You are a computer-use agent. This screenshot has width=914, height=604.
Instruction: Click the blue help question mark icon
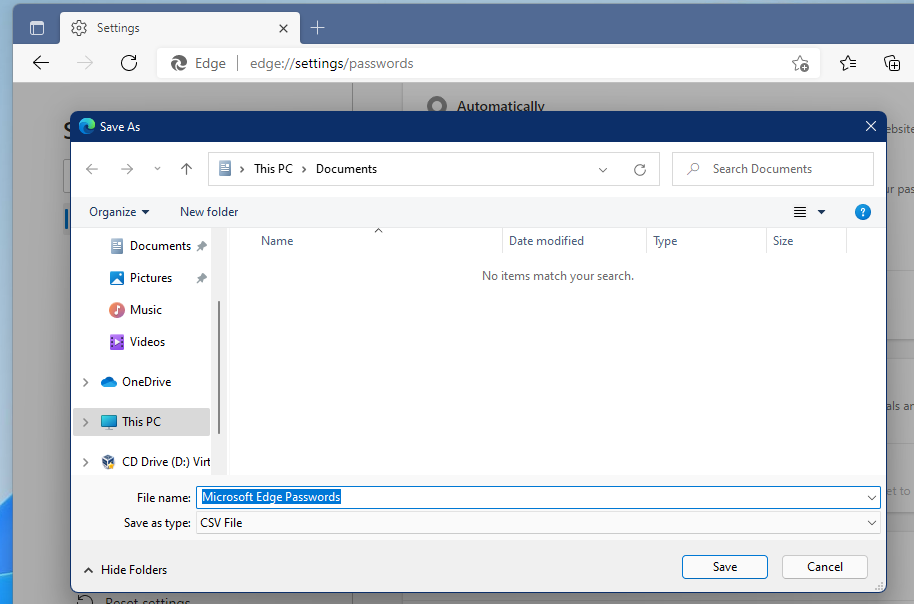(x=862, y=211)
